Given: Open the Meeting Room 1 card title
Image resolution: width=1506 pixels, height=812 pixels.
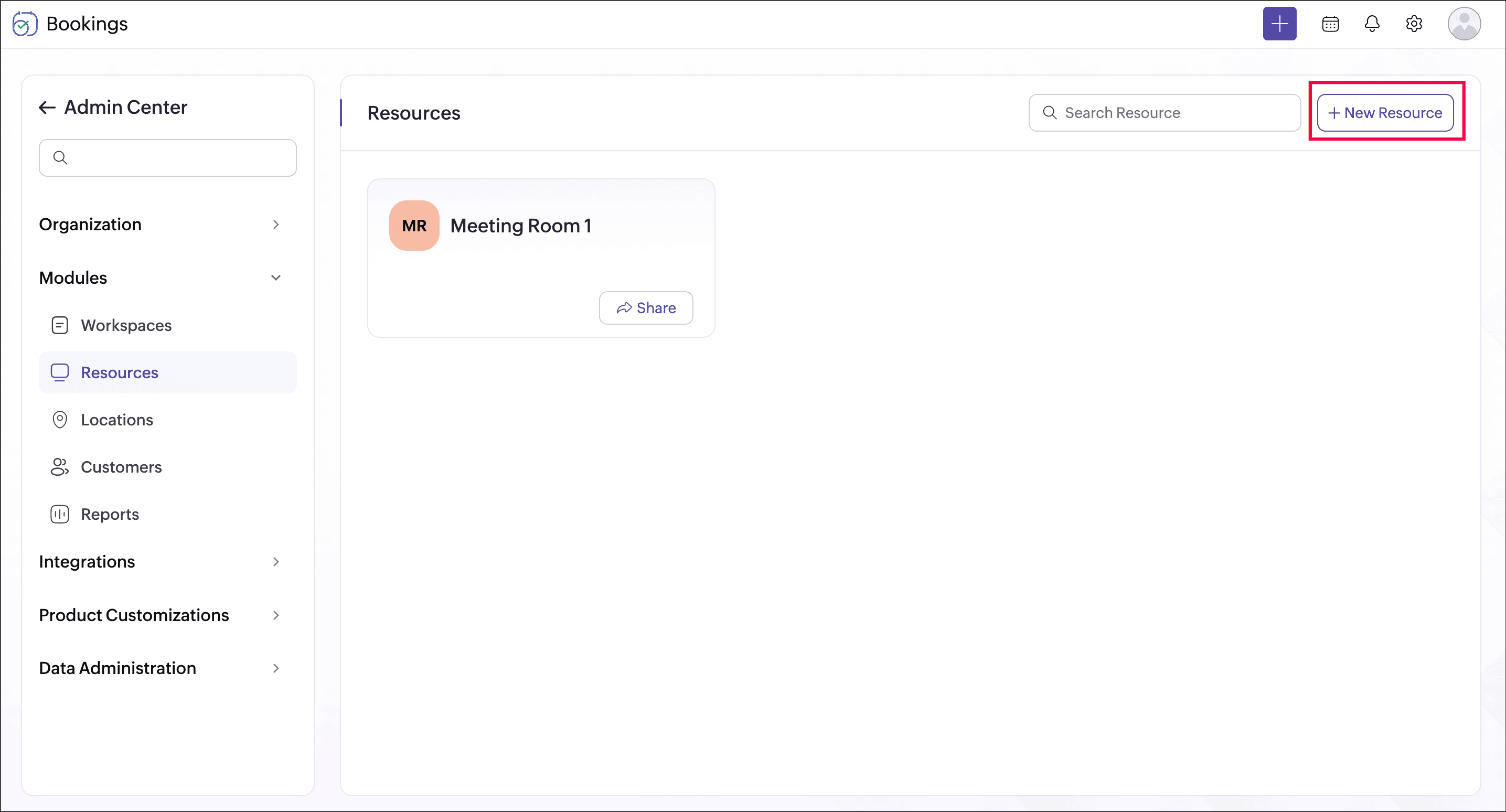Looking at the screenshot, I should [521, 226].
